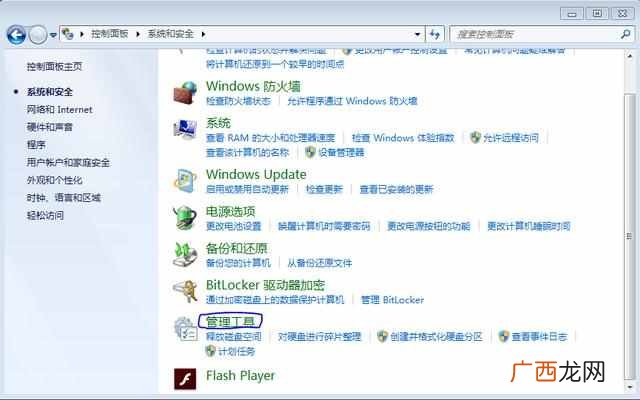This screenshot has width=640, height=400.
Task: Click 允许远程访问 link
Action: click(511, 138)
